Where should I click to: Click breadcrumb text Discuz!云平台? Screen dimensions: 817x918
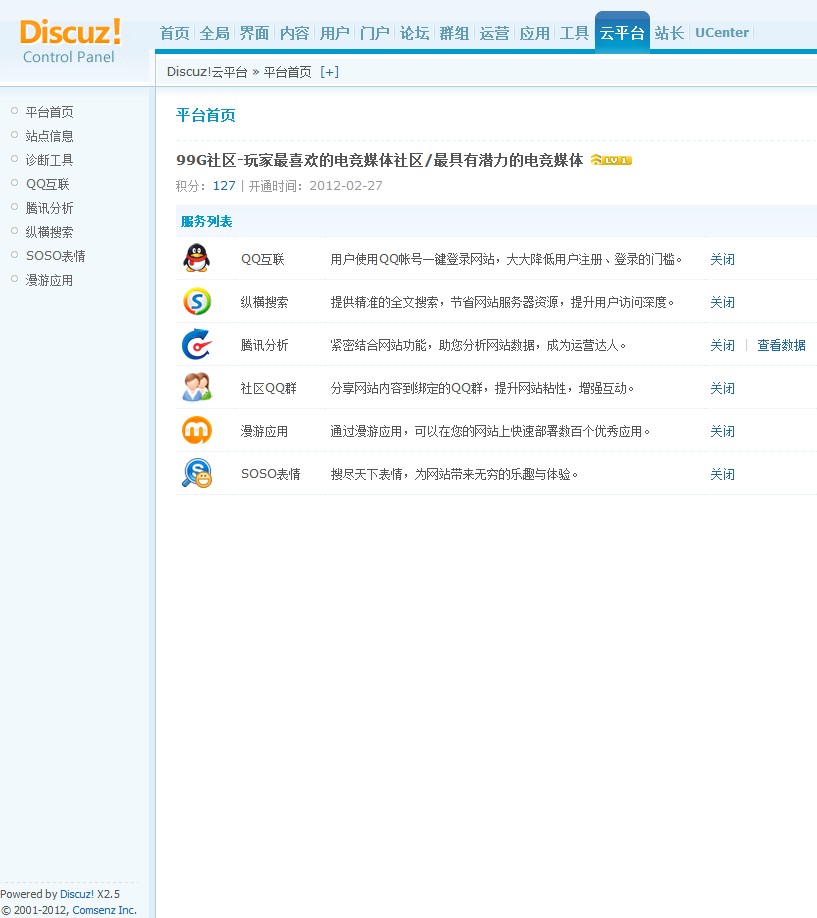click(x=207, y=72)
